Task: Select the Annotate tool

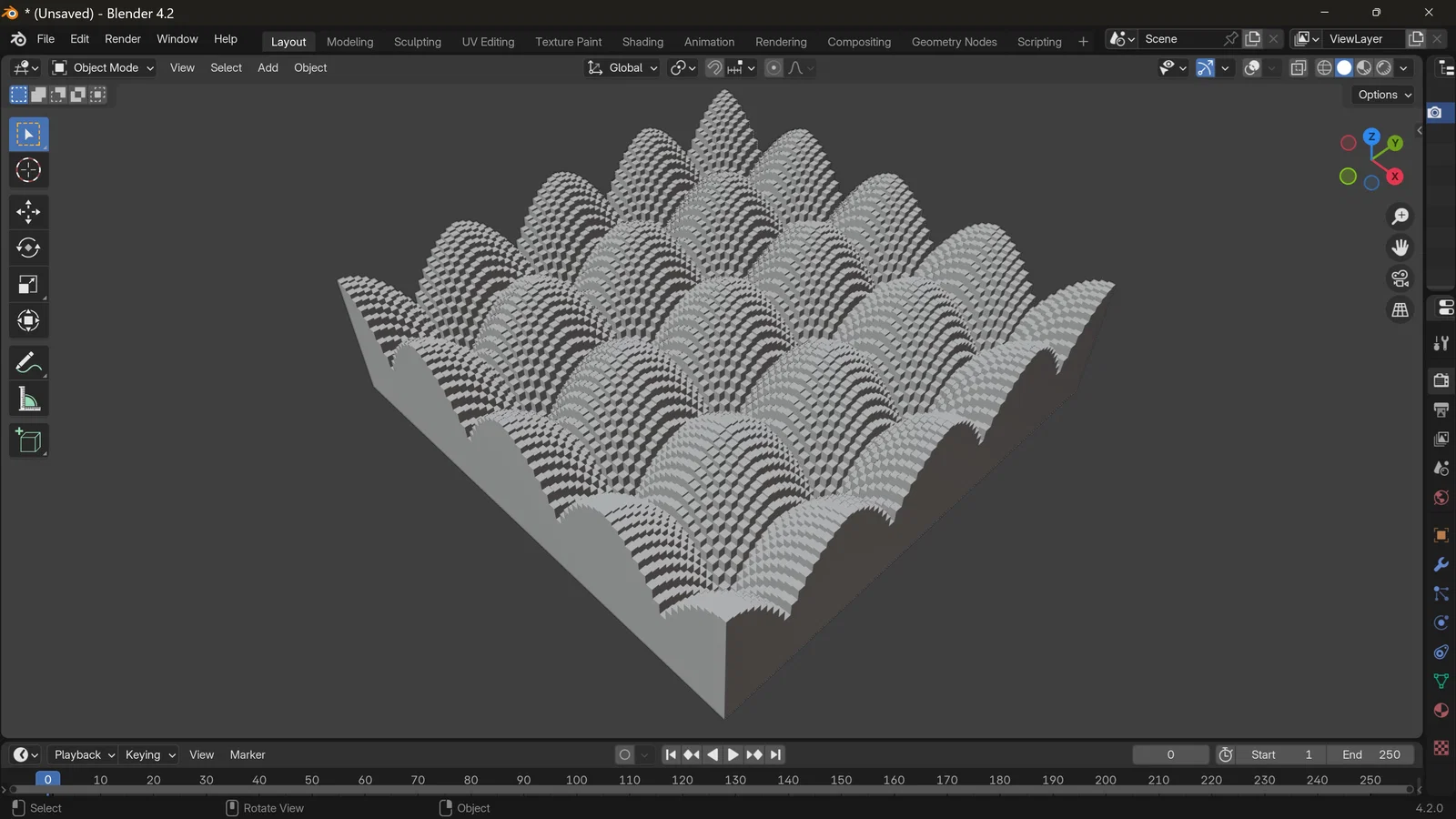Action: pos(28,362)
